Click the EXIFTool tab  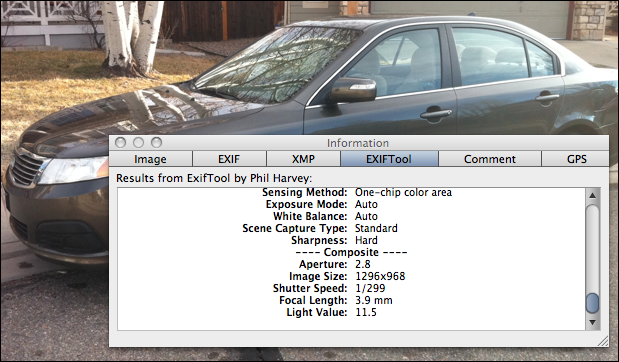[x=389, y=159]
